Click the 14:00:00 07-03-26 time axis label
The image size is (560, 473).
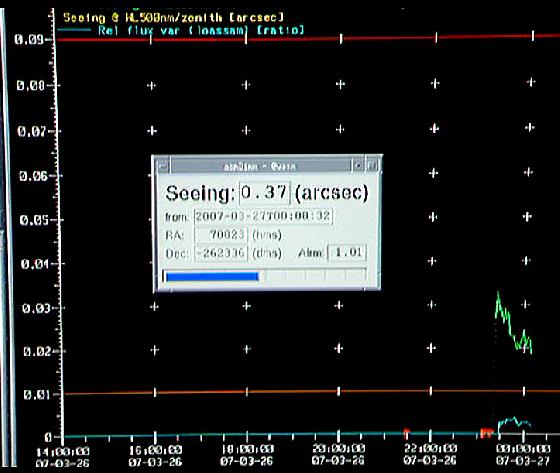pyautogui.click(x=62, y=458)
